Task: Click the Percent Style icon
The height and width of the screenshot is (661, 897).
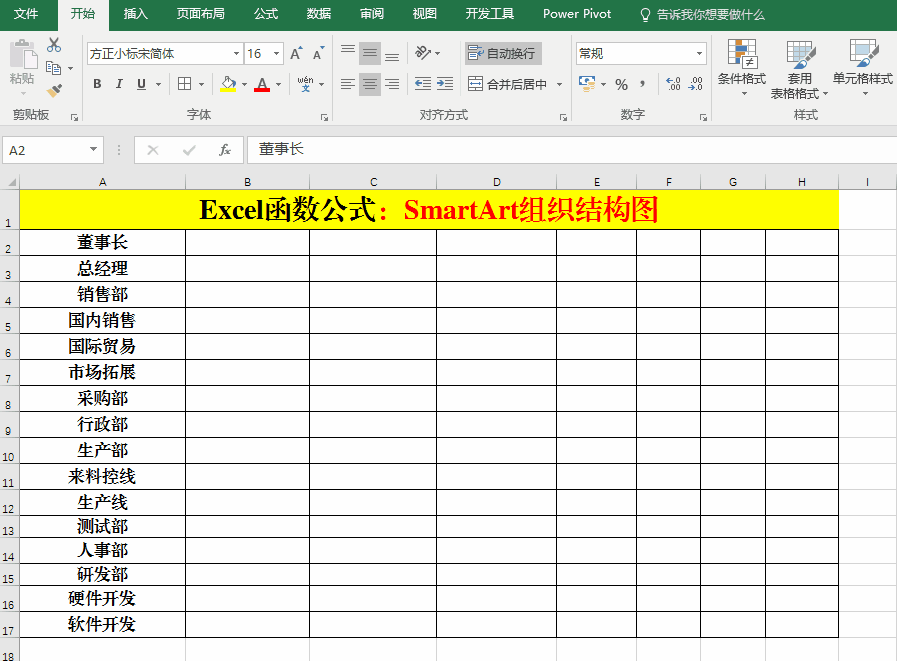Action: tap(621, 84)
